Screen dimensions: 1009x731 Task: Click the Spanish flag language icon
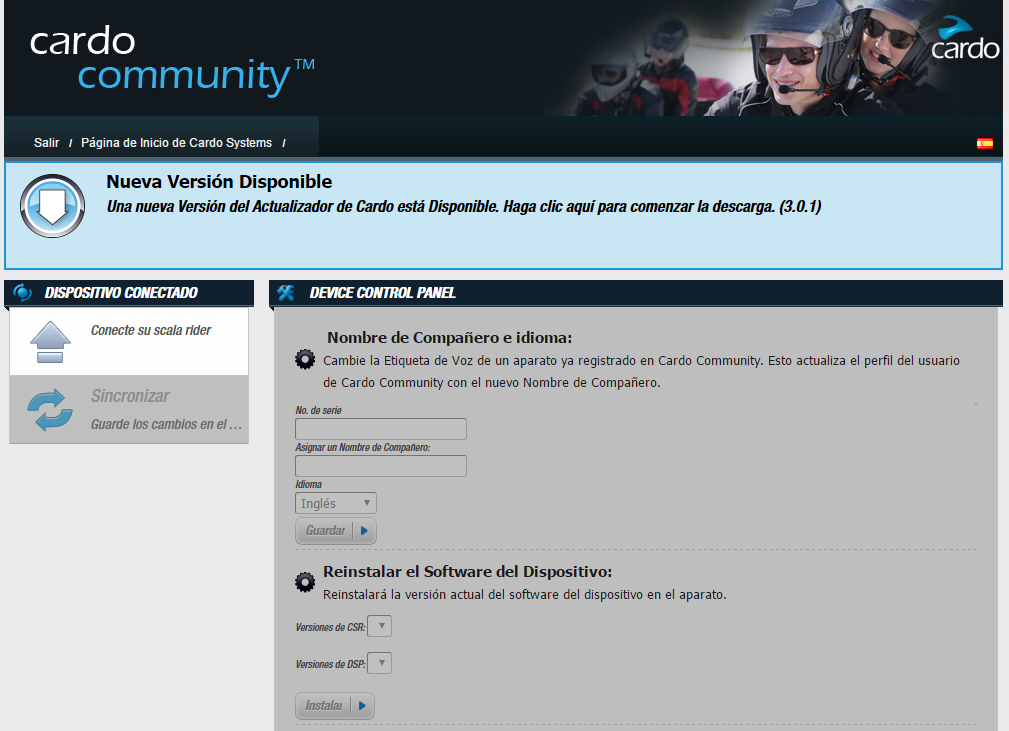click(985, 144)
